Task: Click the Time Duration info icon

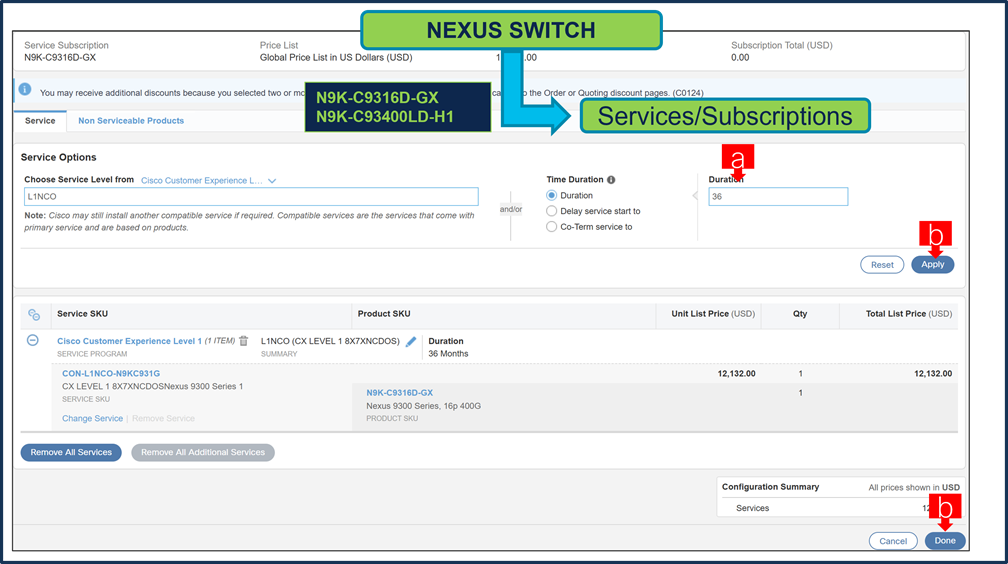Action: click(611, 180)
